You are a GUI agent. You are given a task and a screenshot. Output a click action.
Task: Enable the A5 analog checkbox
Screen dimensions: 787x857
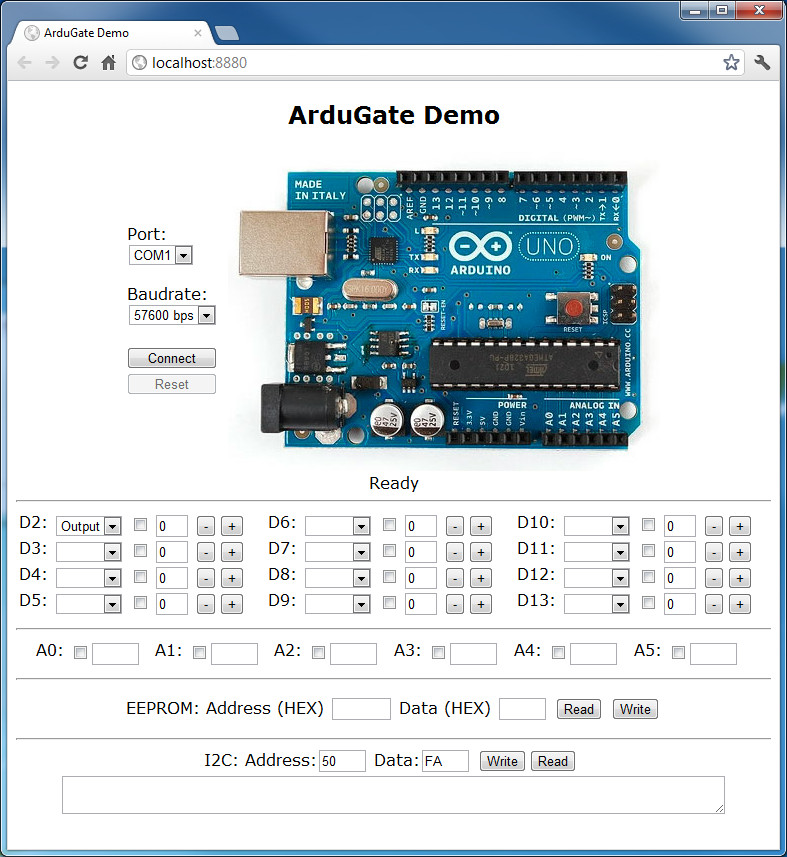(x=678, y=653)
